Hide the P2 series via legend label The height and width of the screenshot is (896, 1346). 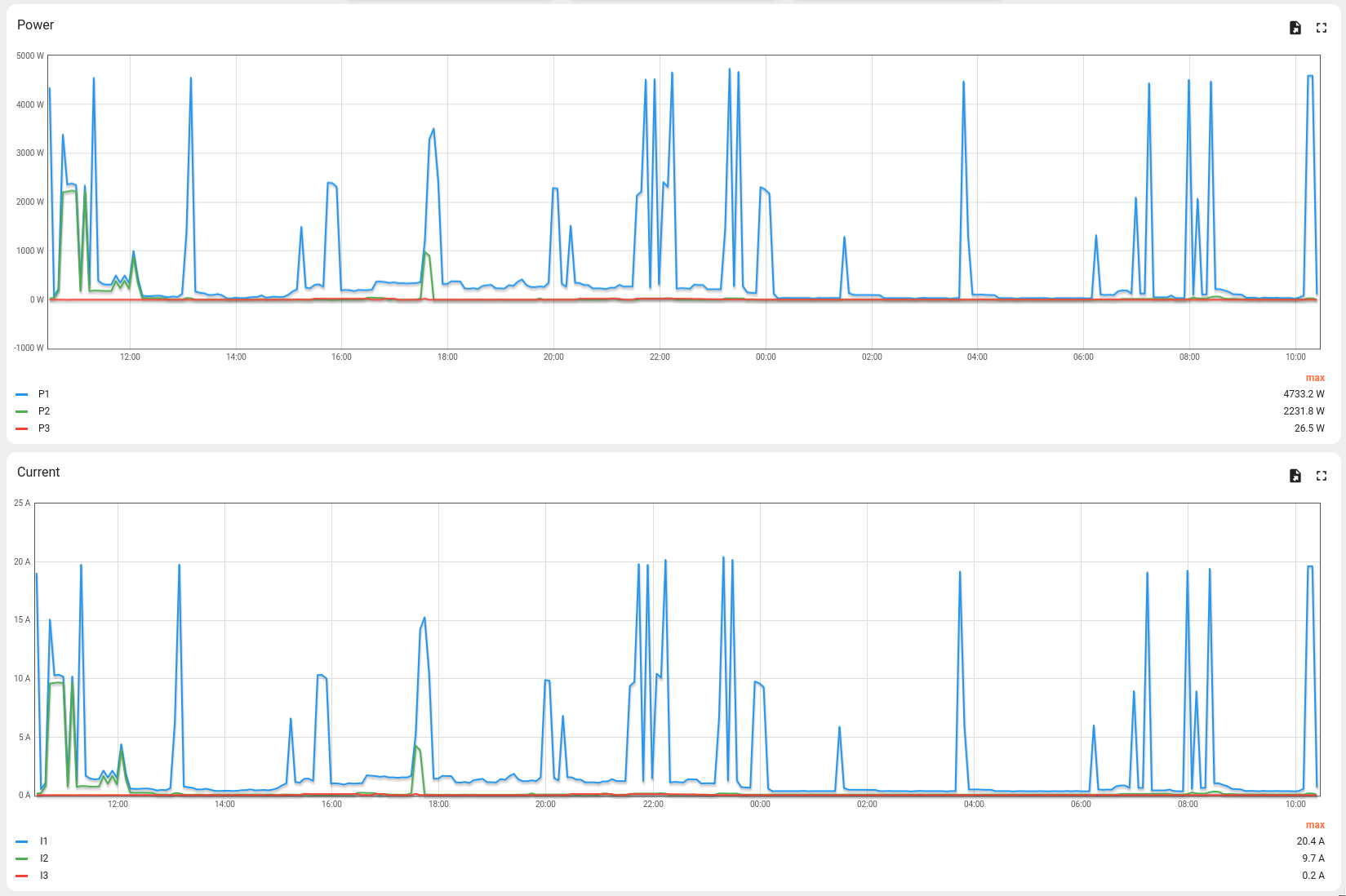pyautogui.click(x=44, y=411)
